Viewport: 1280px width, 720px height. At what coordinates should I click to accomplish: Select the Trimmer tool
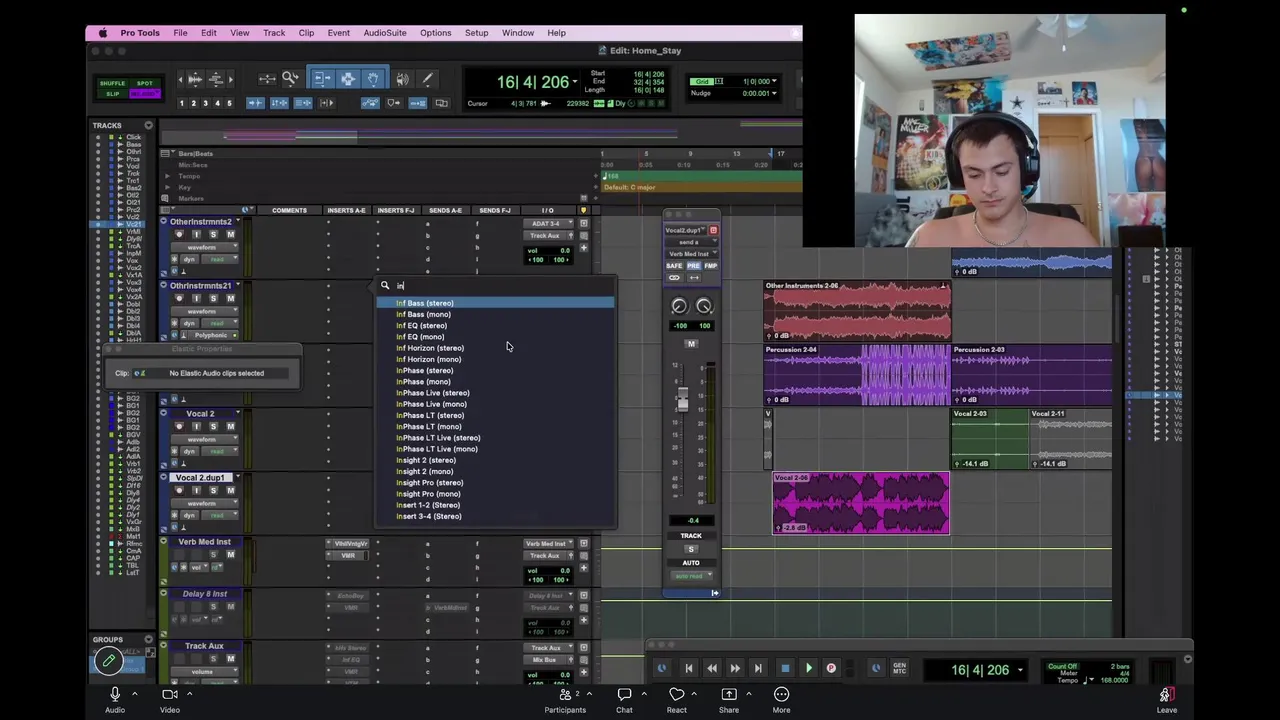[x=322, y=79]
